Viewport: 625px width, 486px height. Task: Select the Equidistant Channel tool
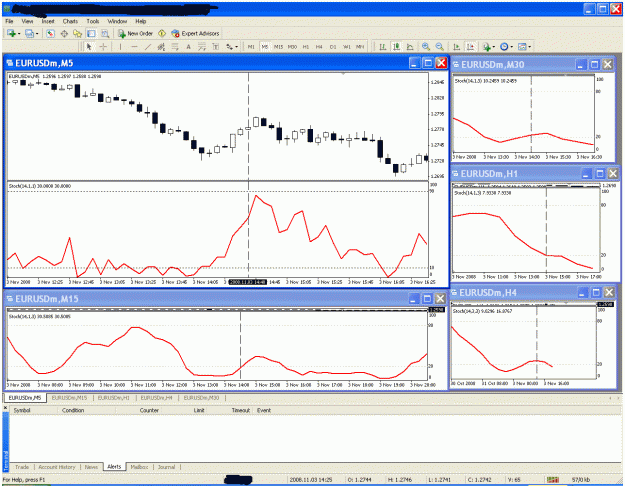[x=161, y=47]
